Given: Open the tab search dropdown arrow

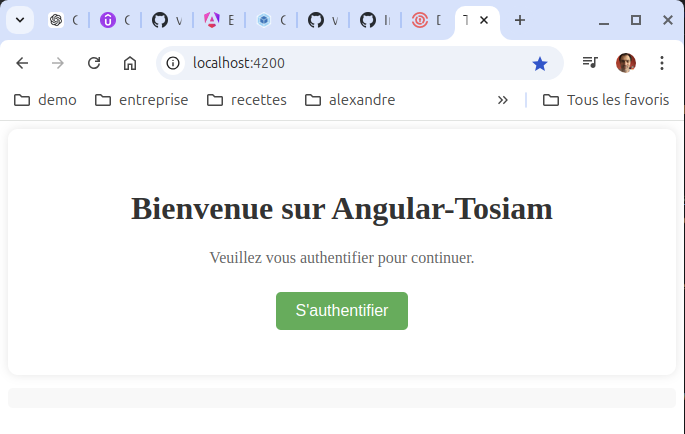Looking at the screenshot, I should point(20,20).
